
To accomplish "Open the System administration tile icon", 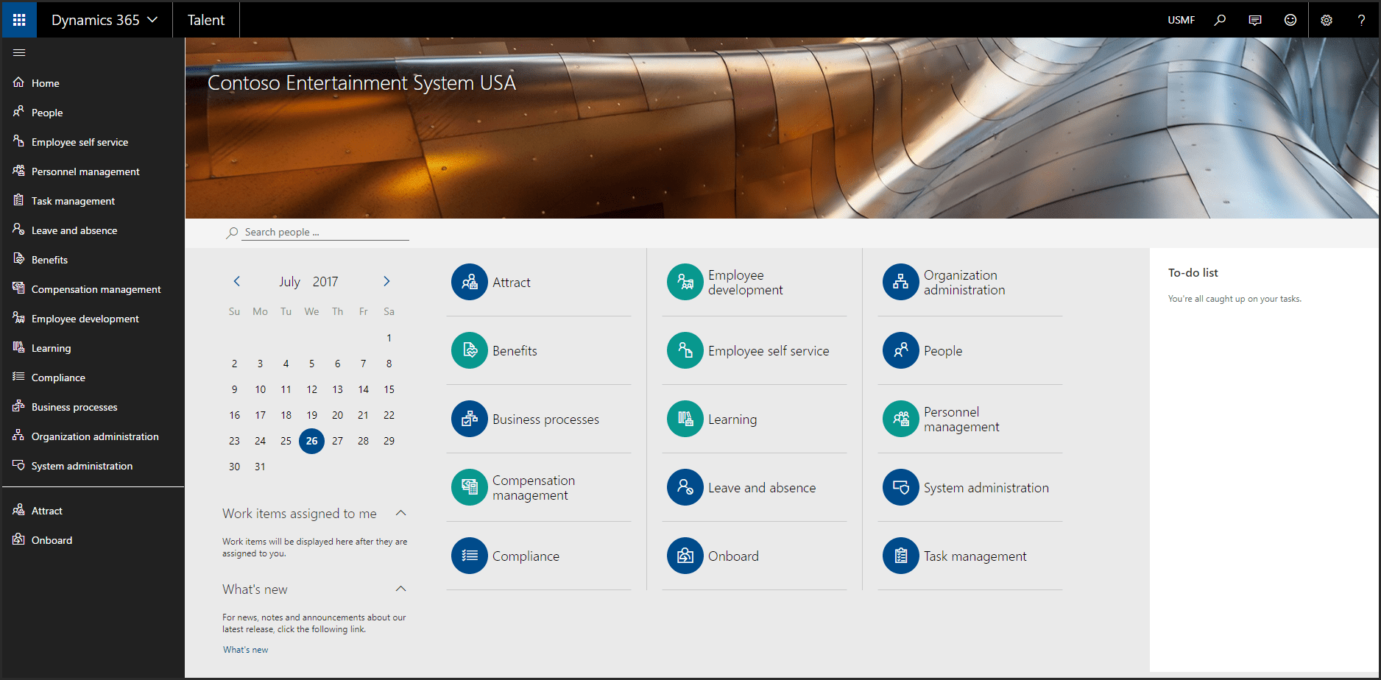I will pyautogui.click(x=901, y=488).
